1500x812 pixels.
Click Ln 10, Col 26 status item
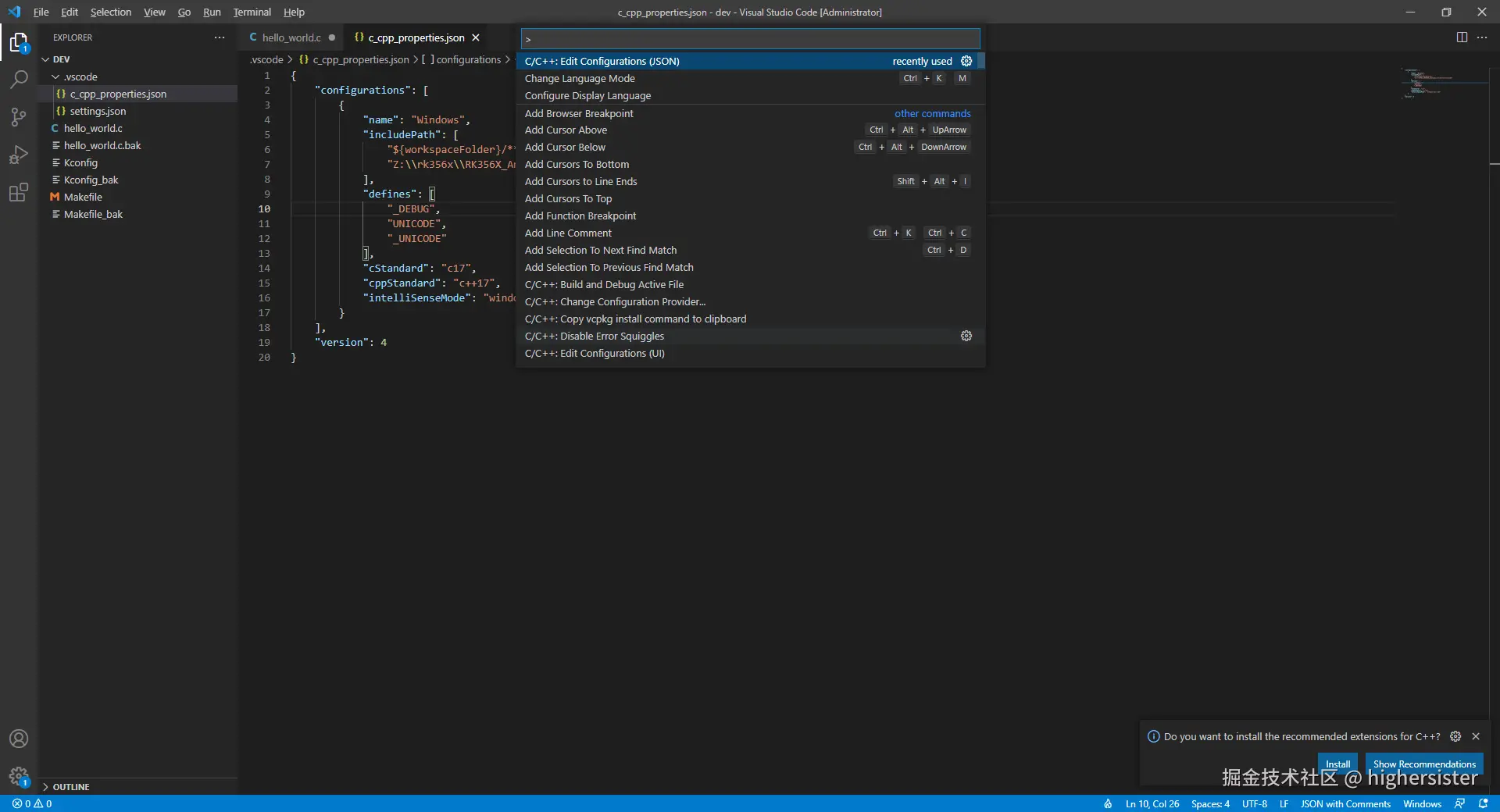[1152, 803]
